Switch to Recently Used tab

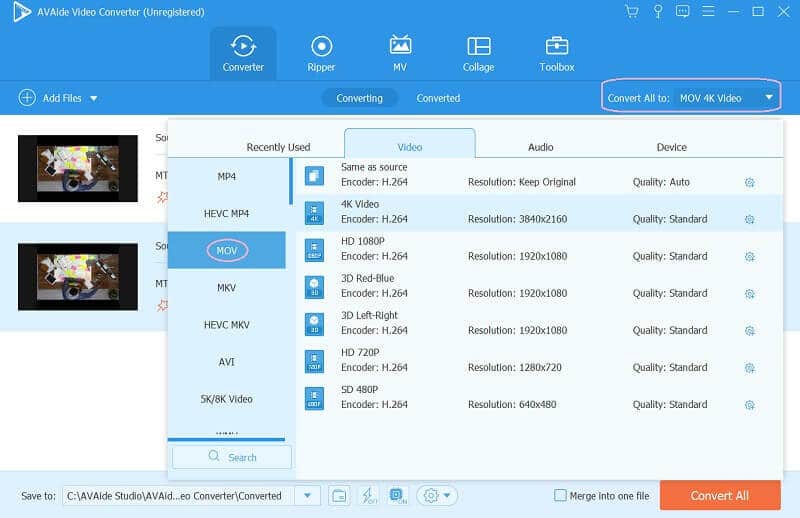279,147
